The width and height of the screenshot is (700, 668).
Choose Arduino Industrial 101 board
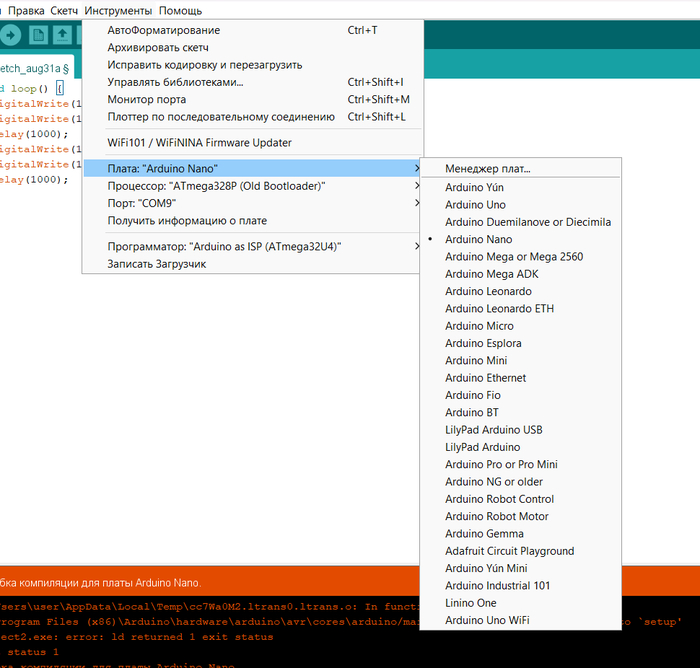(521, 586)
